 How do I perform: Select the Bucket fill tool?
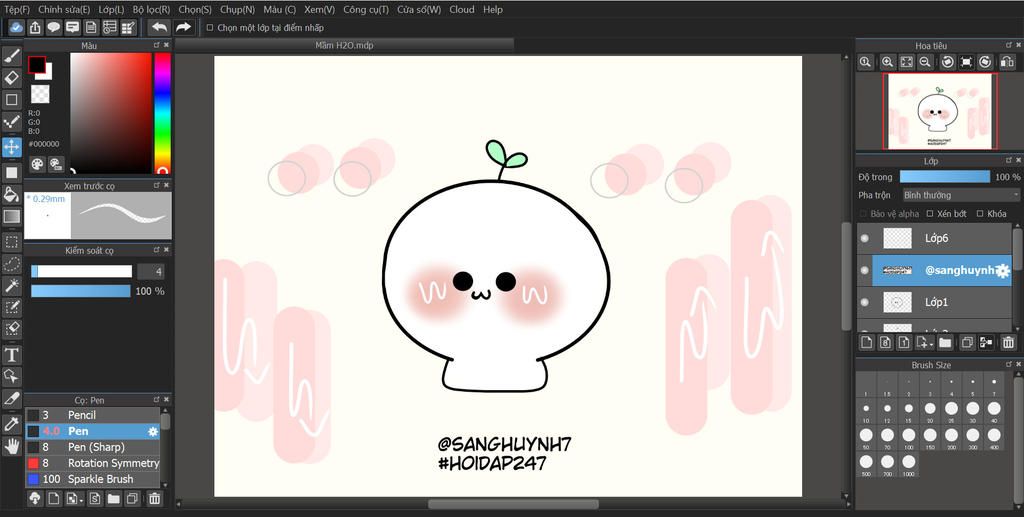12,194
